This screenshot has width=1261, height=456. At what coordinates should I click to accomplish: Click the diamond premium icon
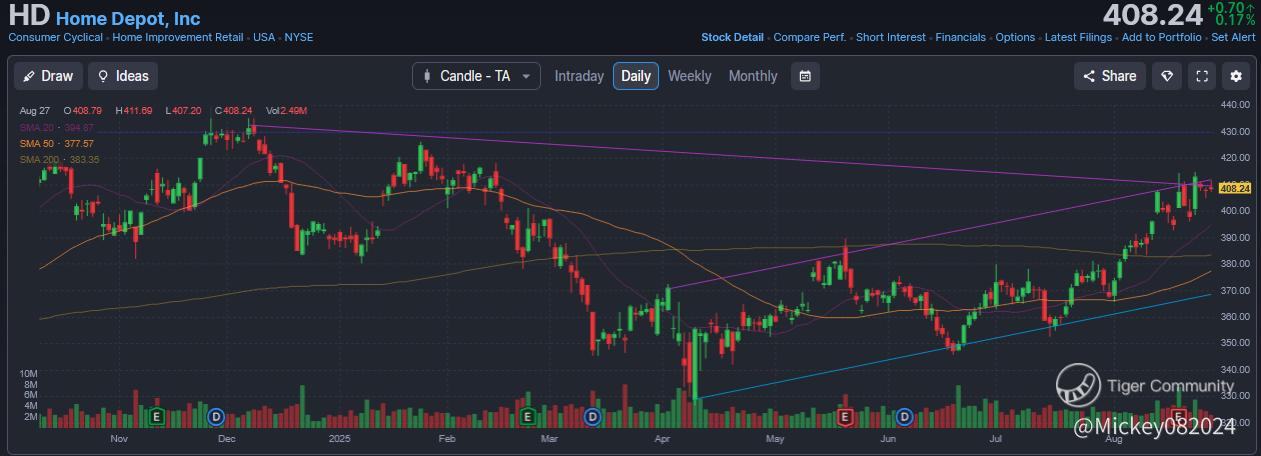point(1167,76)
